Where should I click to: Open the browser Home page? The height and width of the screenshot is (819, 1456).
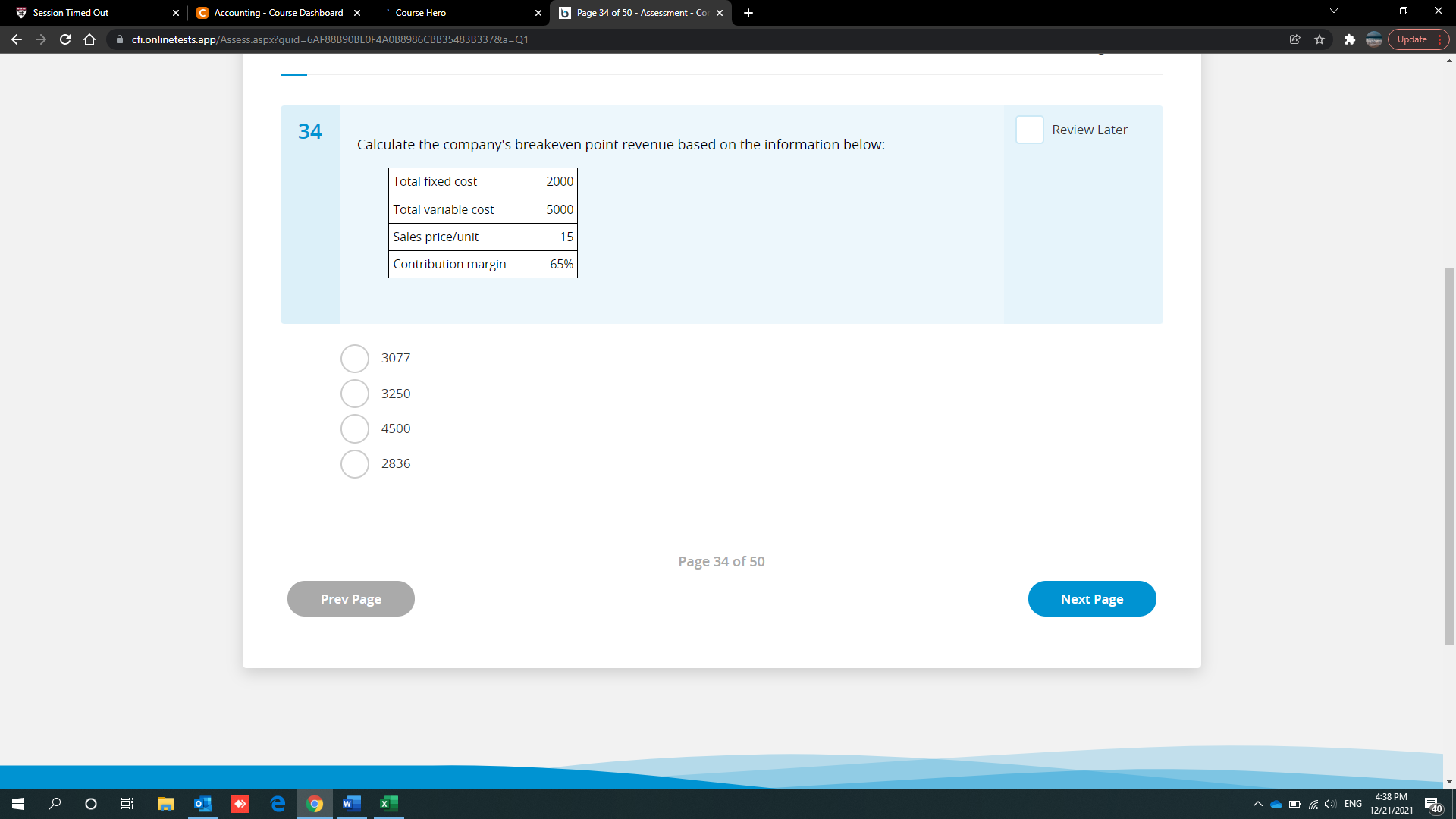tap(89, 39)
